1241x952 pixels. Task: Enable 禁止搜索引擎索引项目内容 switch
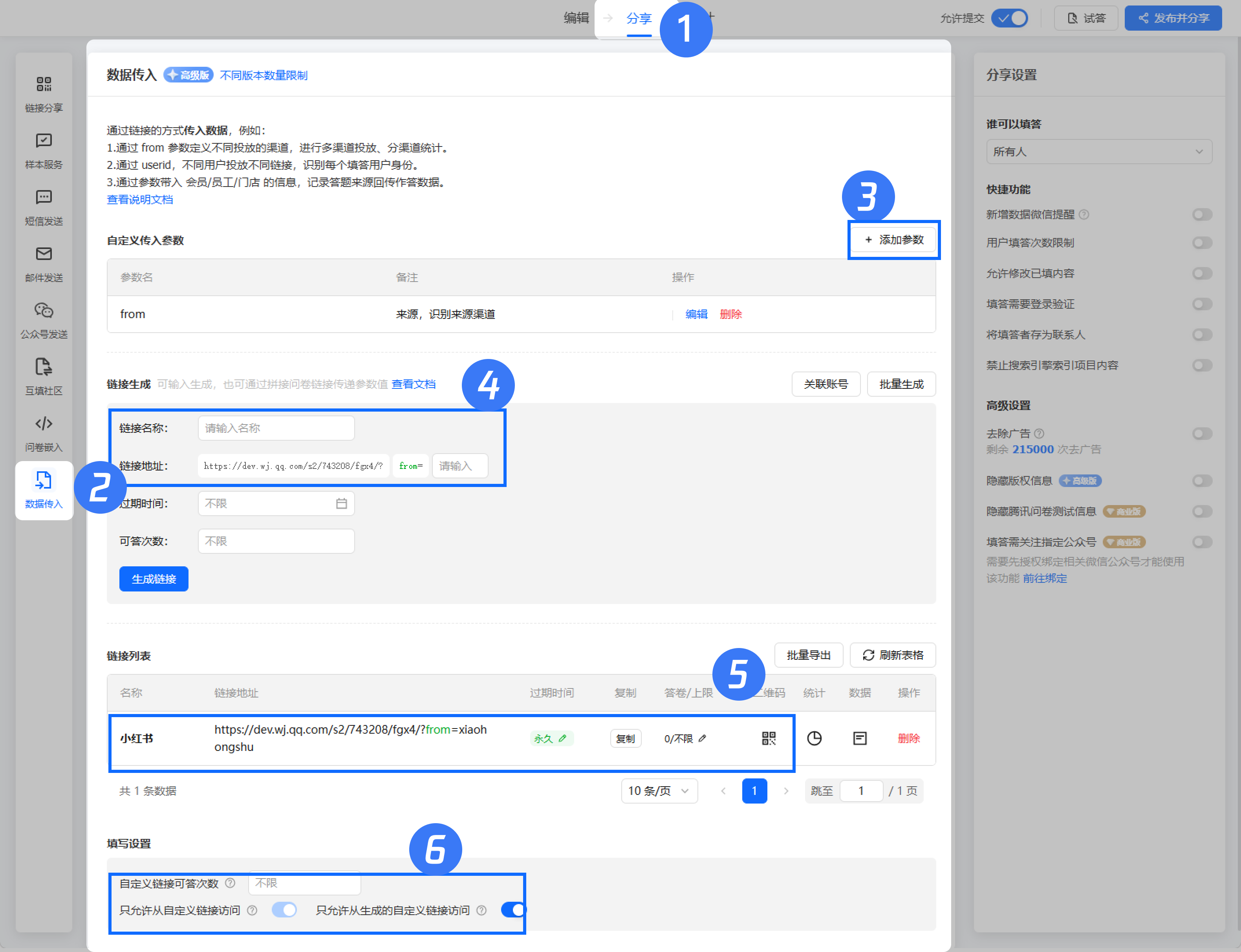(1202, 365)
